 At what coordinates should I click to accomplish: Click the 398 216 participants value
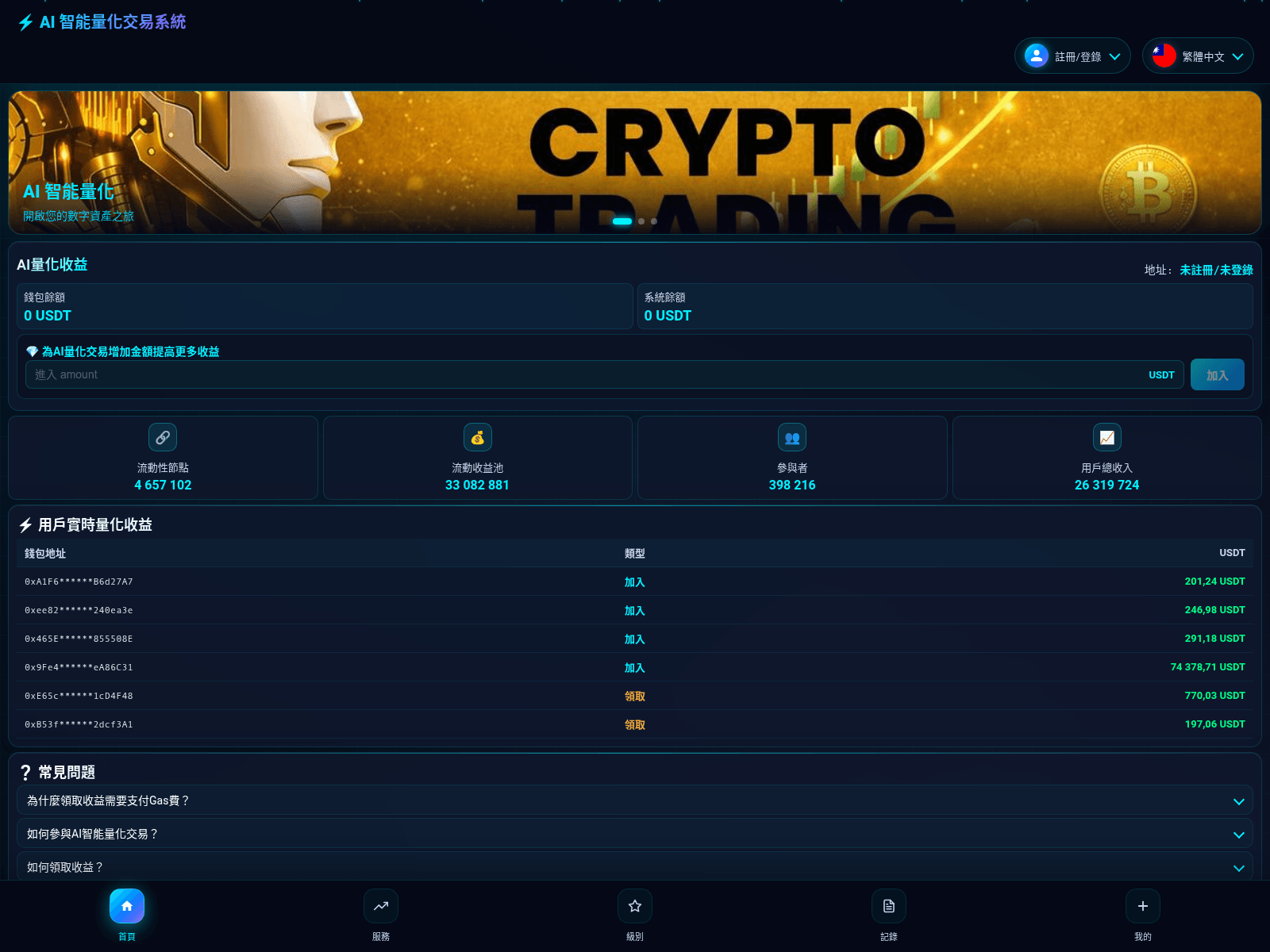pos(792,485)
